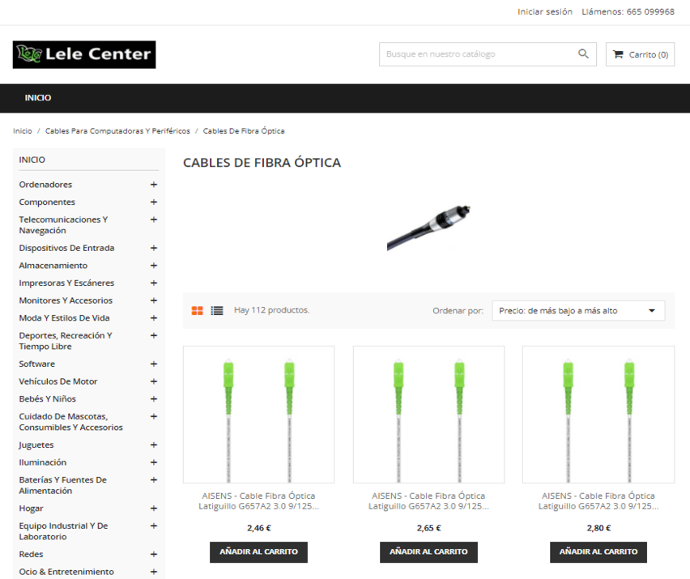The image size is (690, 579).
Task: Switch to grid view of products
Action: (197, 311)
